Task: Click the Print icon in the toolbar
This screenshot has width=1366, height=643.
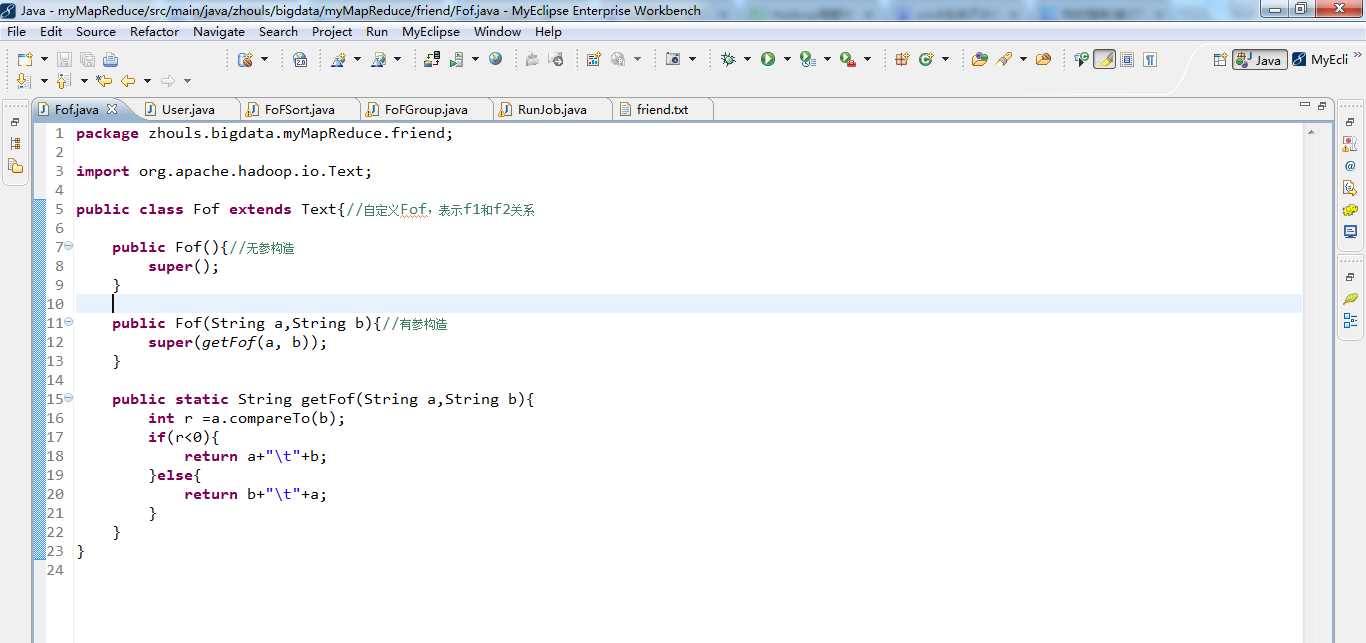Action: (109, 59)
